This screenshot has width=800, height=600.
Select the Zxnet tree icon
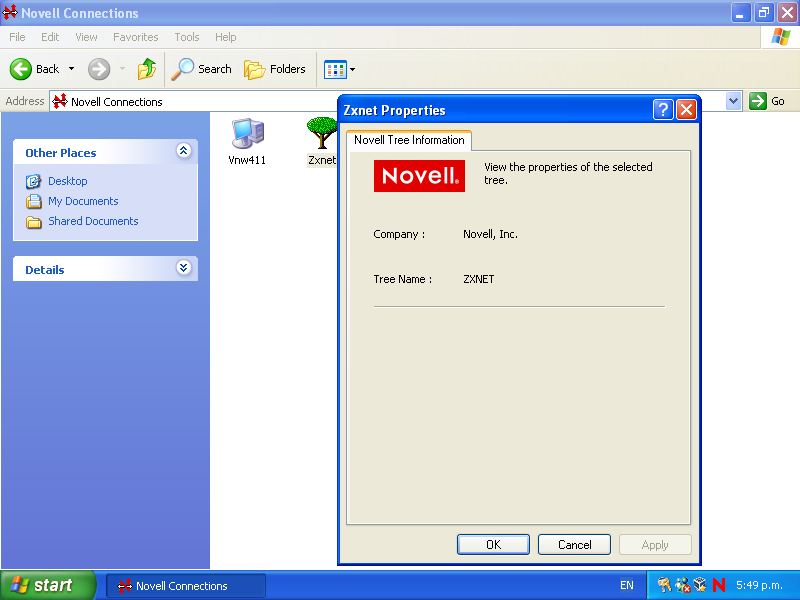[x=322, y=133]
